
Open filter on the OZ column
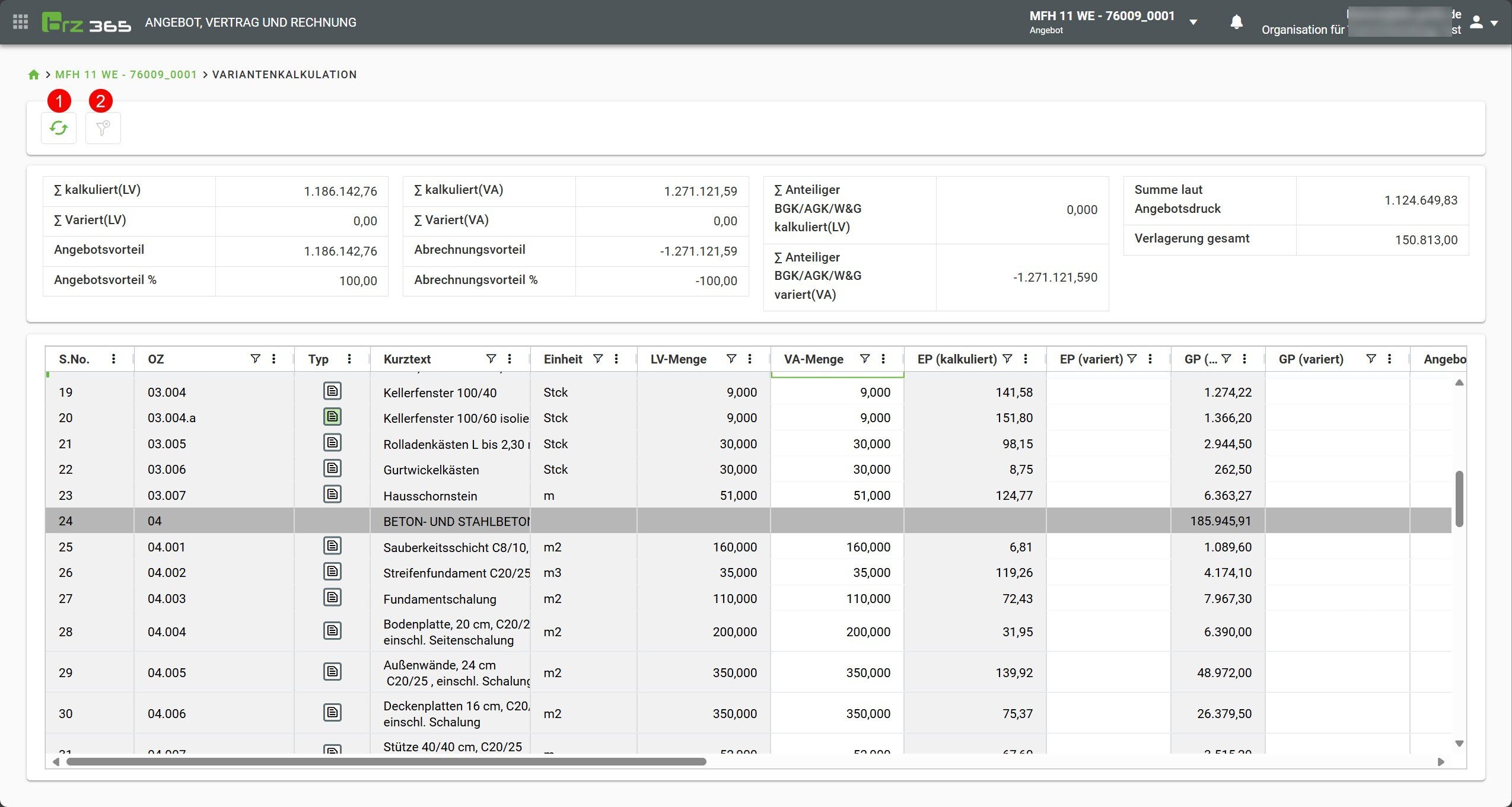[x=255, y=359]
